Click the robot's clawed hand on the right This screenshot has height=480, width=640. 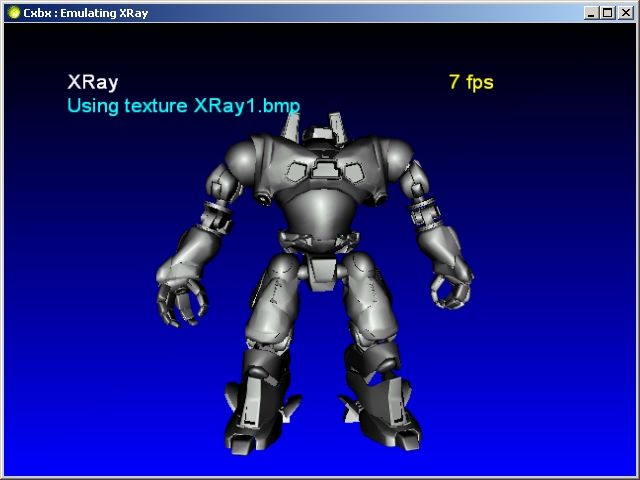(452, 288)
